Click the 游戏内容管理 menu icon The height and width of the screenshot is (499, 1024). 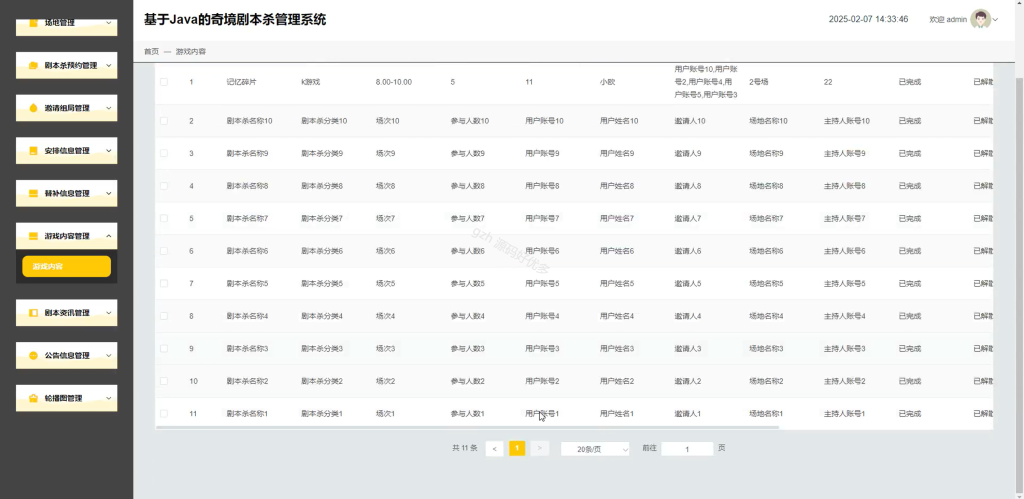33,236
